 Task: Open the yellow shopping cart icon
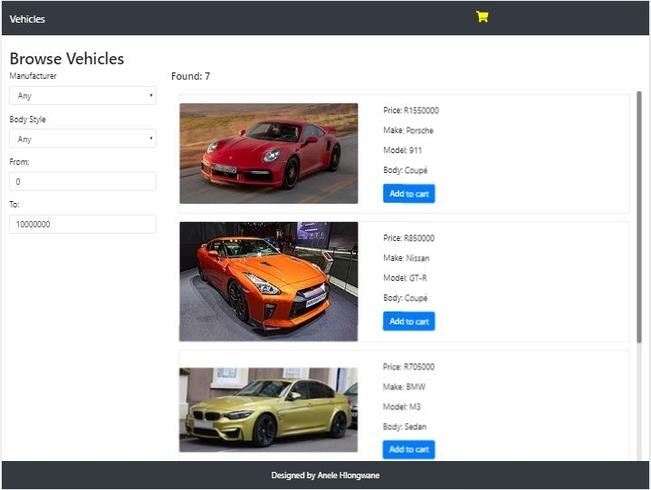482,17
